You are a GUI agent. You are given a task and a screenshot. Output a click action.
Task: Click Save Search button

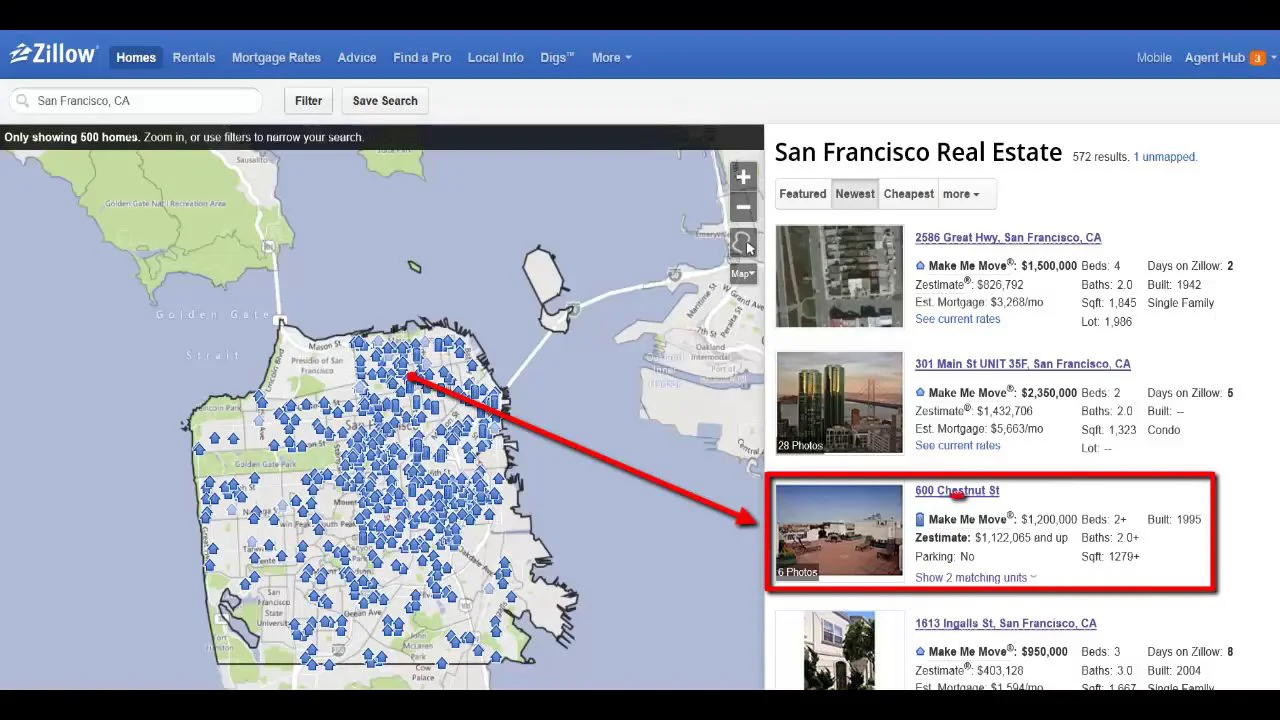pyautogui.click(x=385, y=101)
